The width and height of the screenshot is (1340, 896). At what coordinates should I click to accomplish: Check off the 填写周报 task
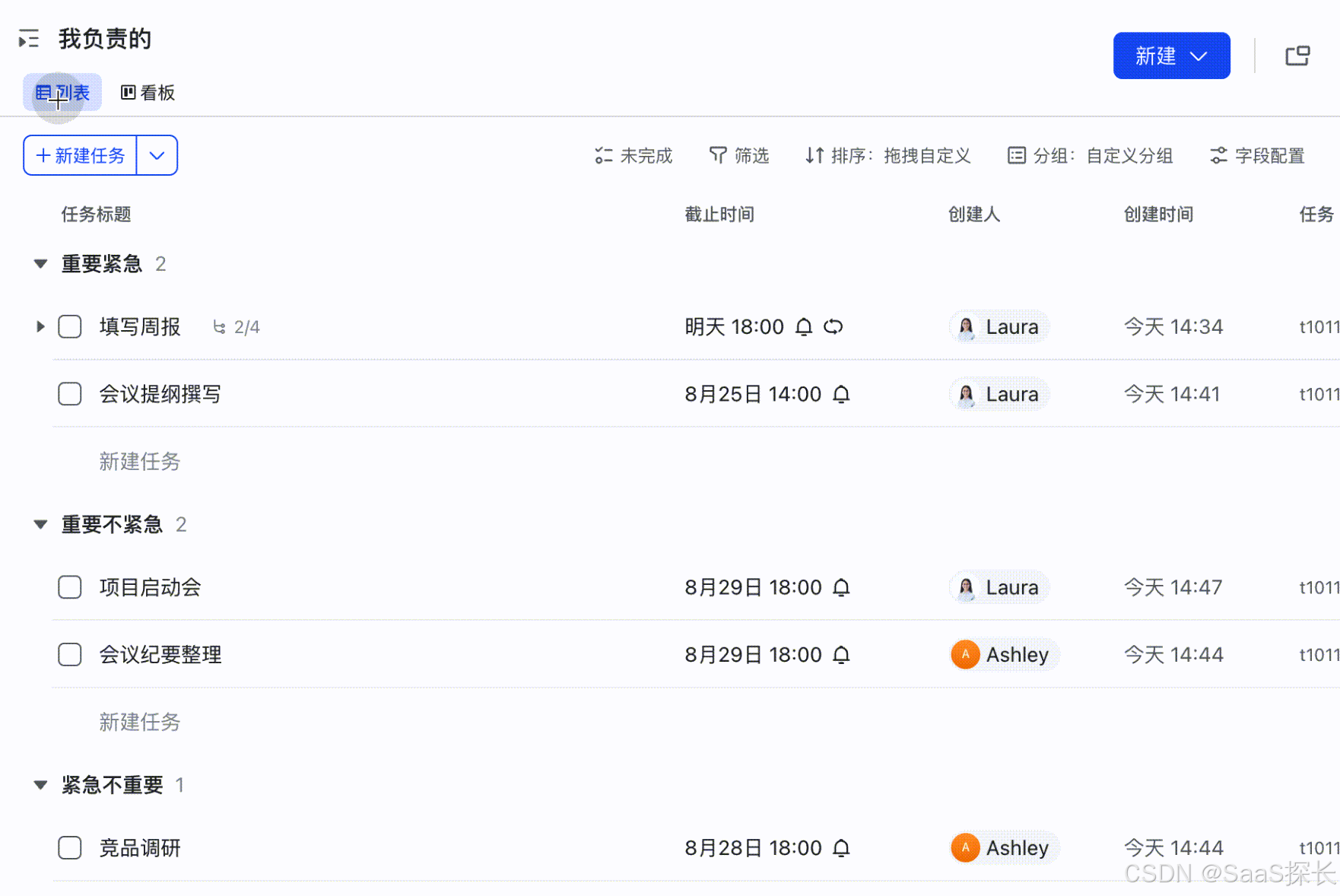tap(70, 327)
